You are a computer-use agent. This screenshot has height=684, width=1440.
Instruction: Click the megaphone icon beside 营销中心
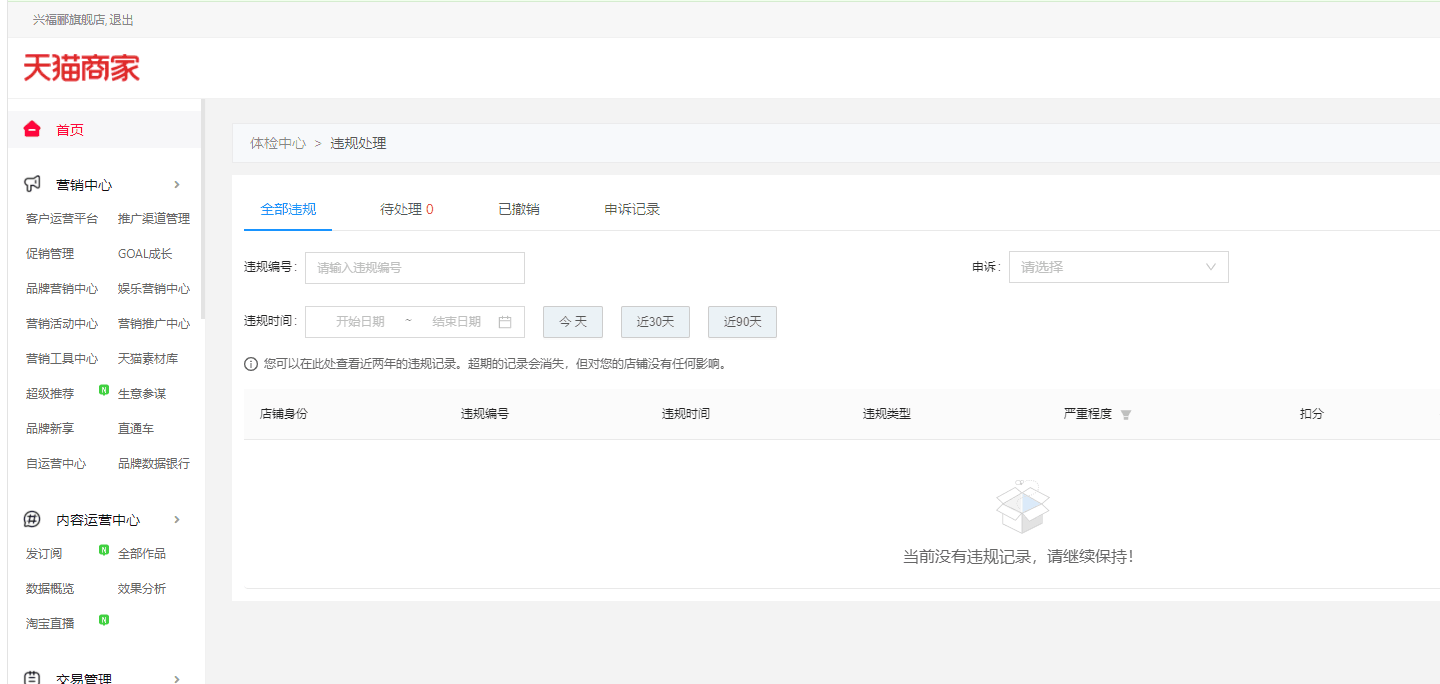[33, 184]
